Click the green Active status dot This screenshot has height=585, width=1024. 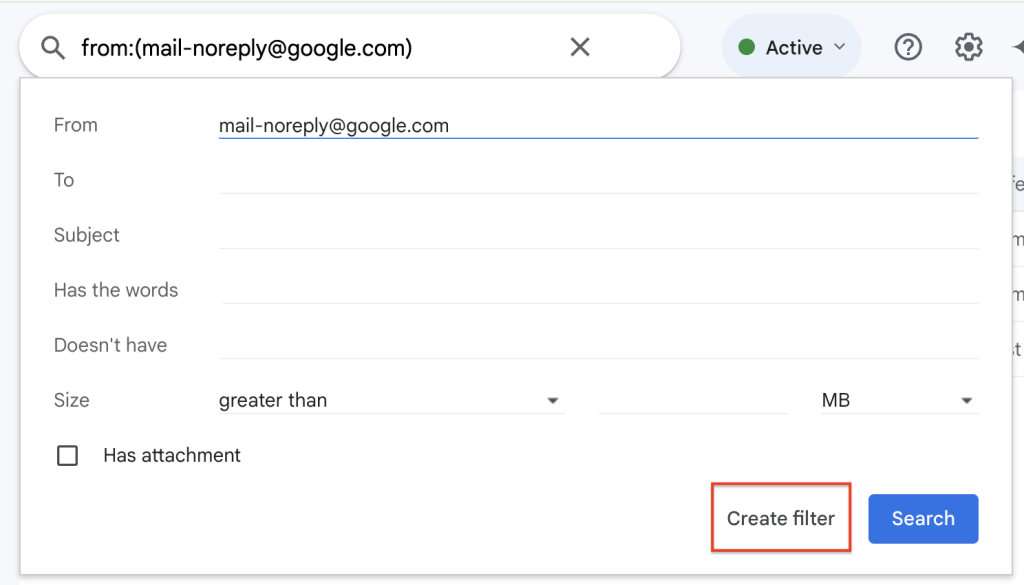coord(746,47)
